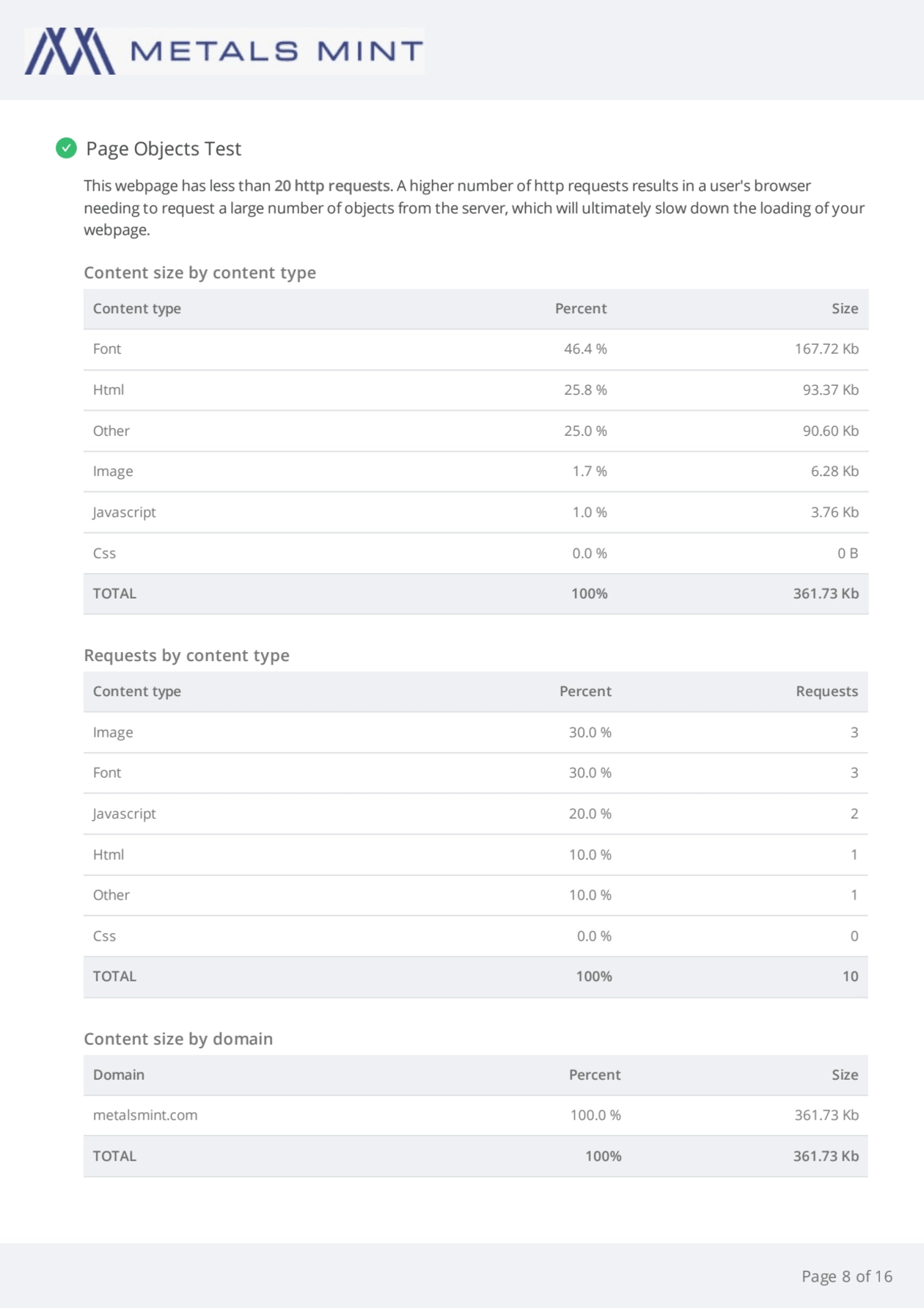
Task: Click the Content size by content type heading
Action: [x=199, y=273]
